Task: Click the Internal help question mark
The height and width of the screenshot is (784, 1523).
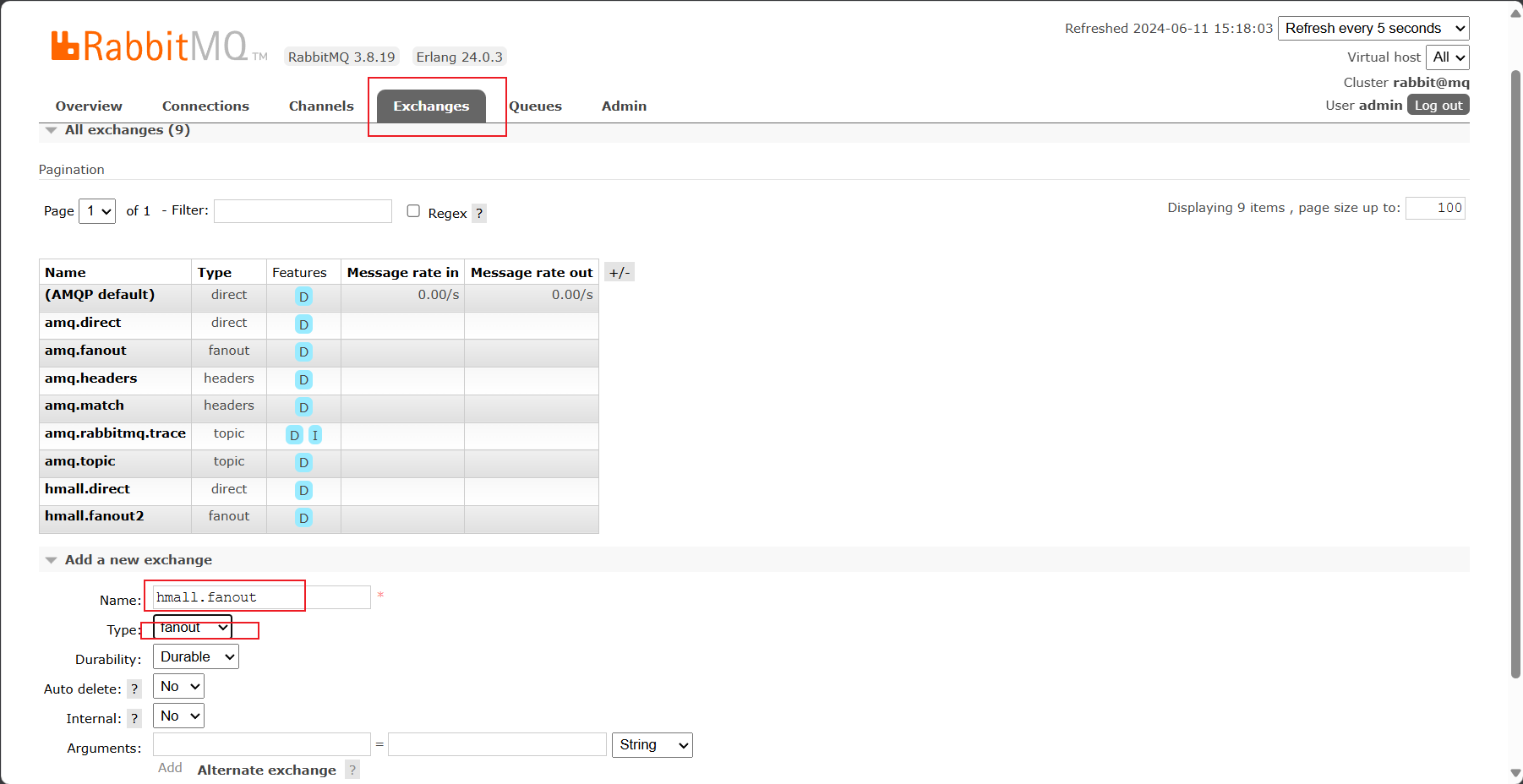Action: click(x=134, y=719)
